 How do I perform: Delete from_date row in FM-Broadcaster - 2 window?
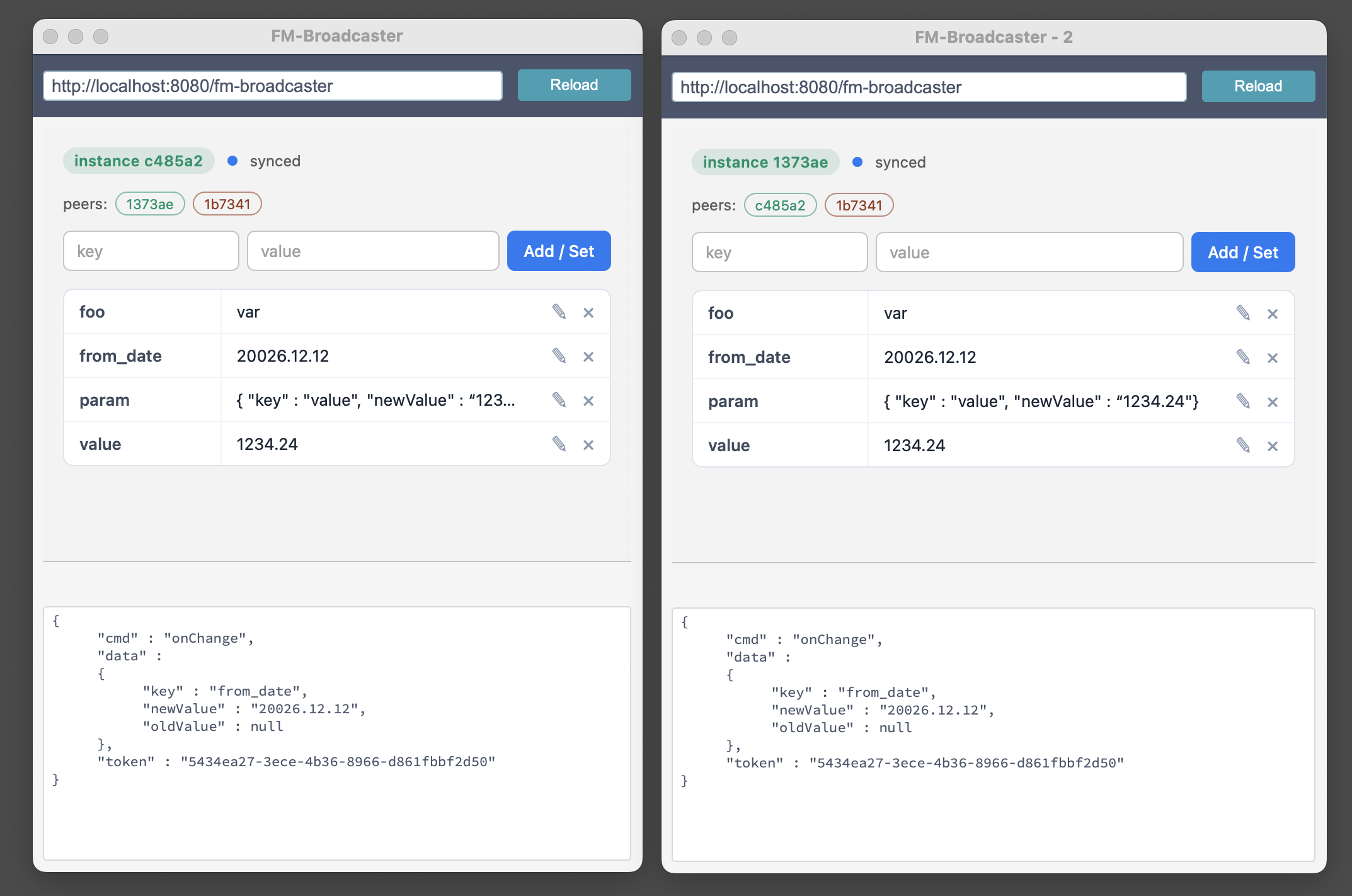pos(1273,358)
